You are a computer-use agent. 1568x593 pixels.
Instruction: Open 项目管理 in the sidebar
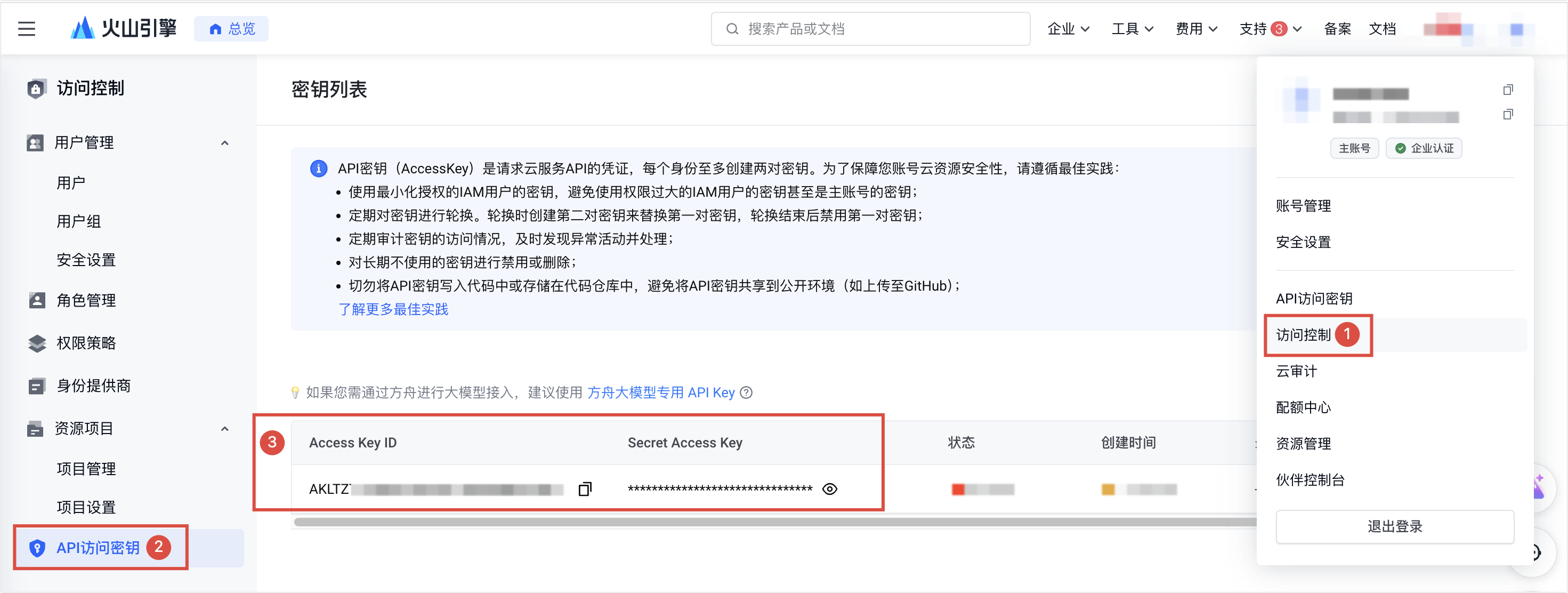pyautogui.click(x=86, y=469)
